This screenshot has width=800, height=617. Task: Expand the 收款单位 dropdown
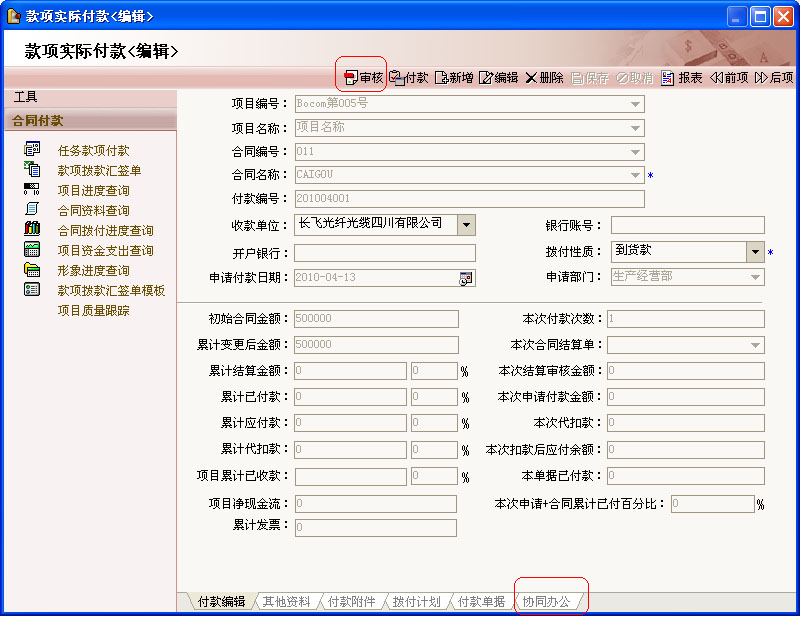(466, 225)
